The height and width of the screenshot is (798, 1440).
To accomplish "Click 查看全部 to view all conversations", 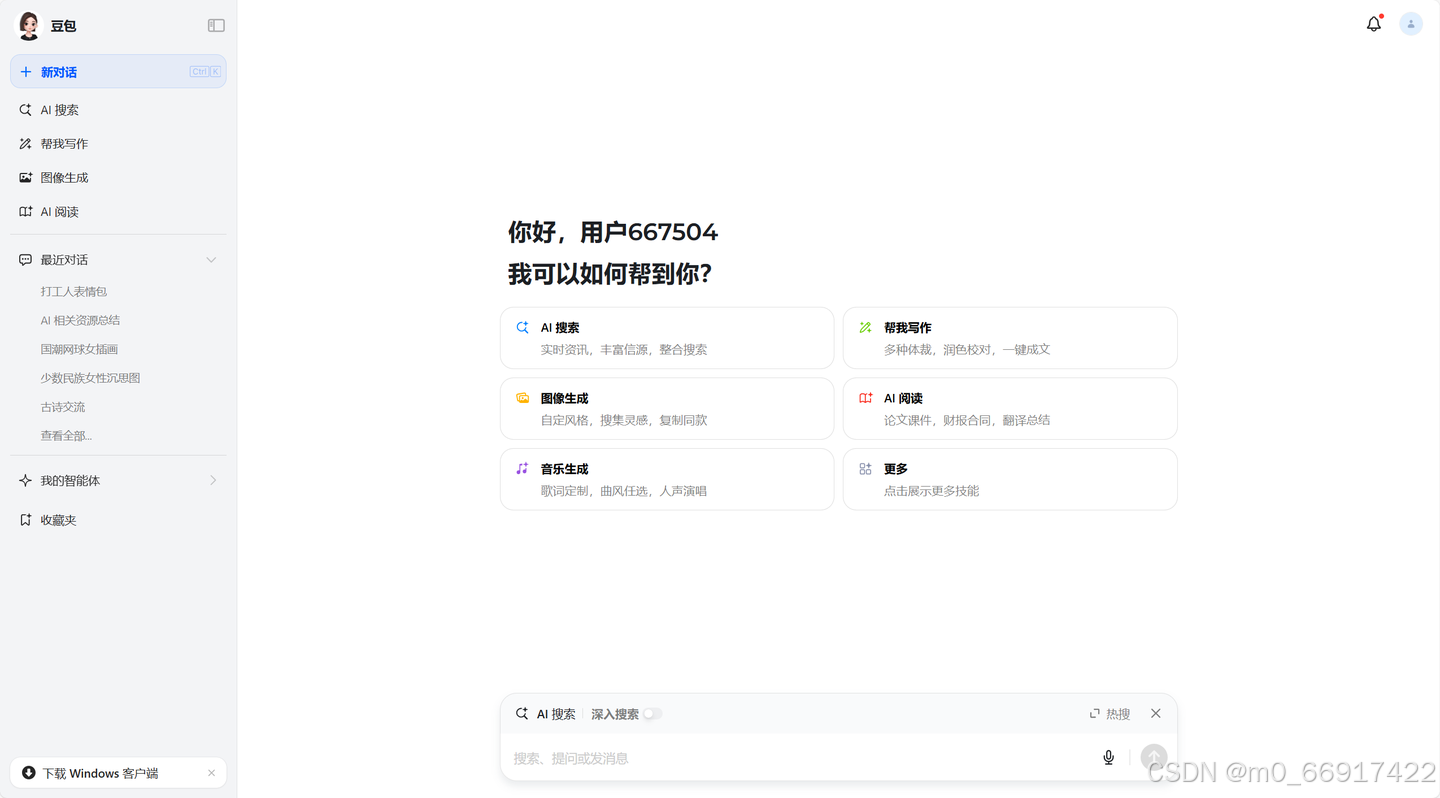I will pos(66,436).
